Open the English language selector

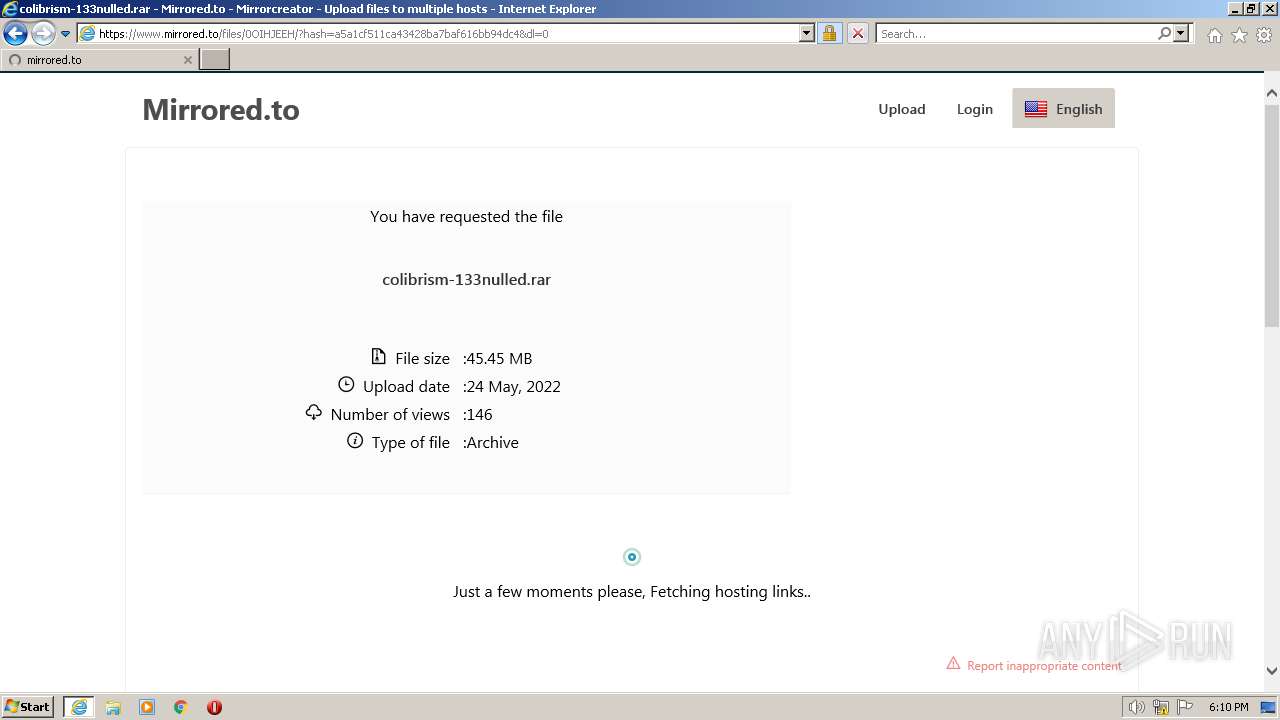(1063, 109)
